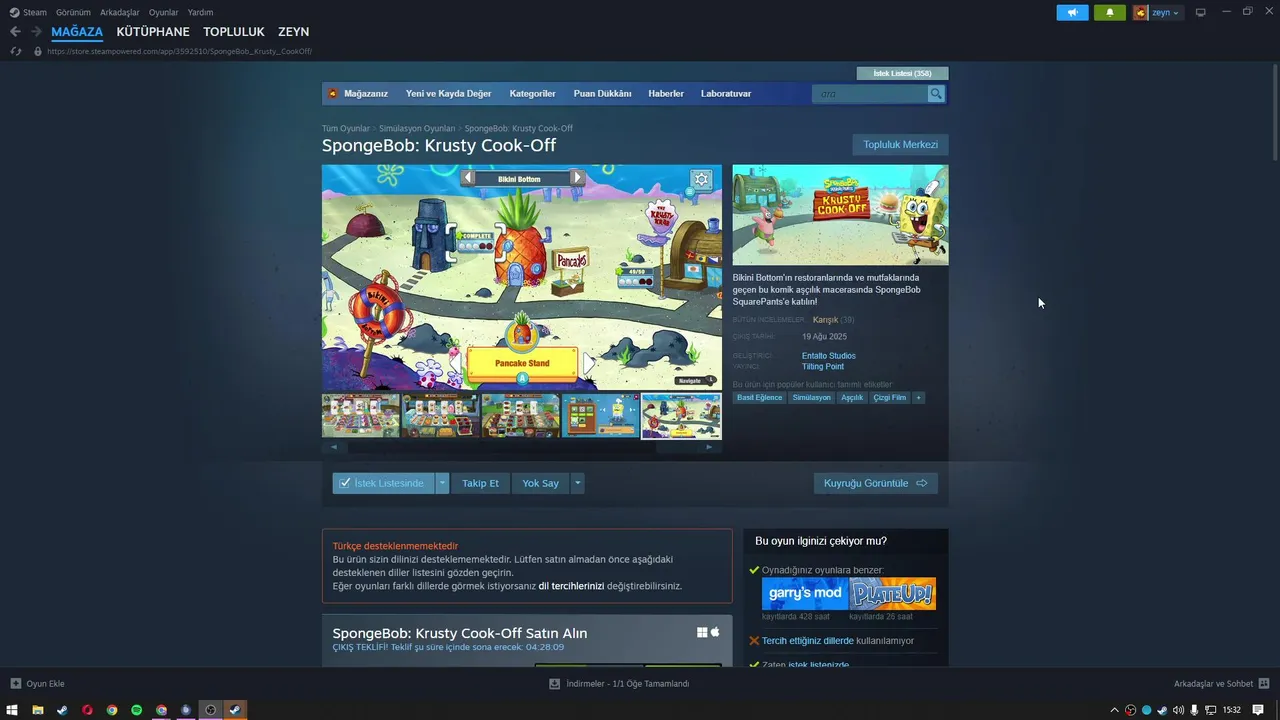
Task: Click the Yok Say button
Action: click(540, 483)
